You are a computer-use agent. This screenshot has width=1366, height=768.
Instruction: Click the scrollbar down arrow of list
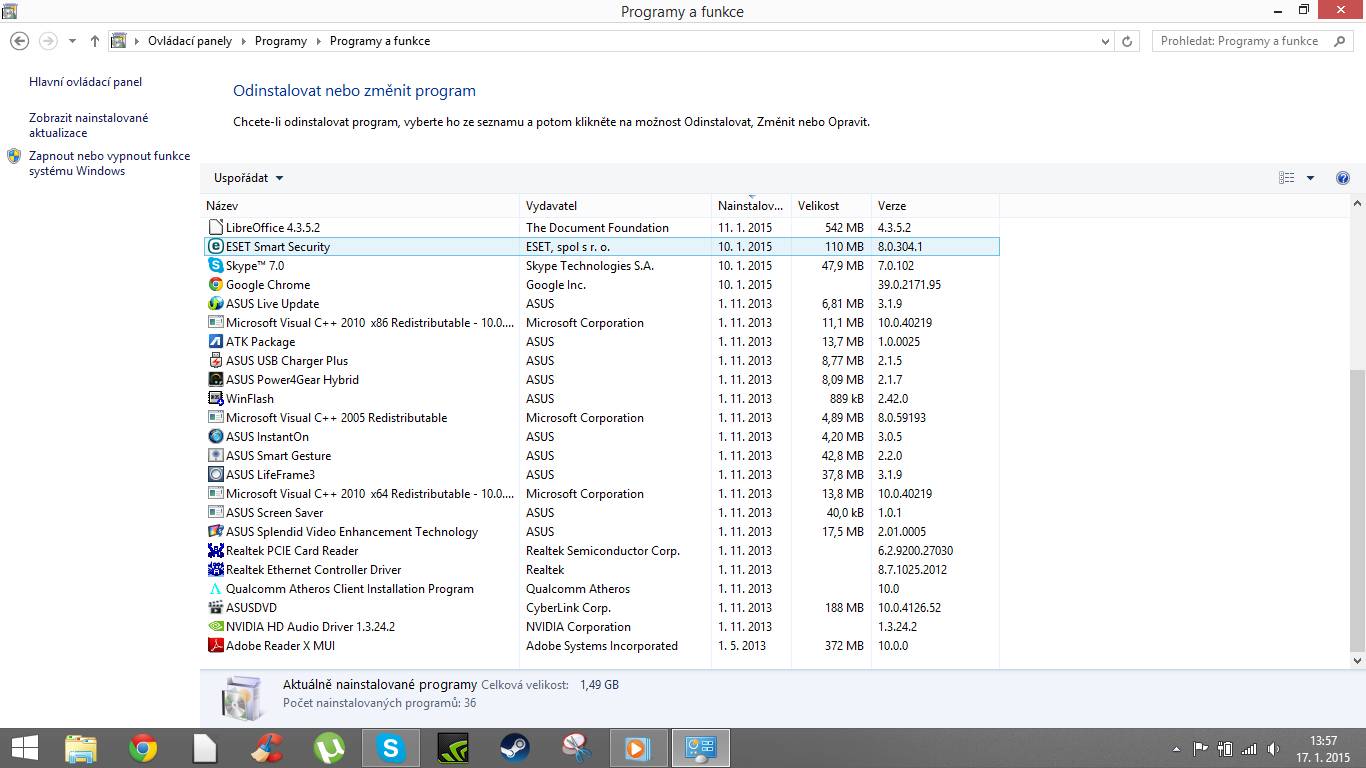click(x=1357, y=661)
